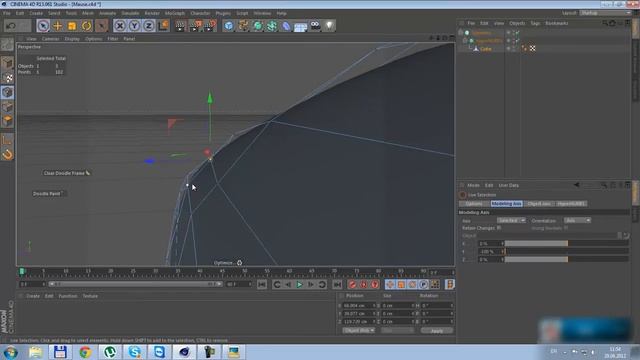Adjust the X axis percentage slider

[x=567, y=243]
